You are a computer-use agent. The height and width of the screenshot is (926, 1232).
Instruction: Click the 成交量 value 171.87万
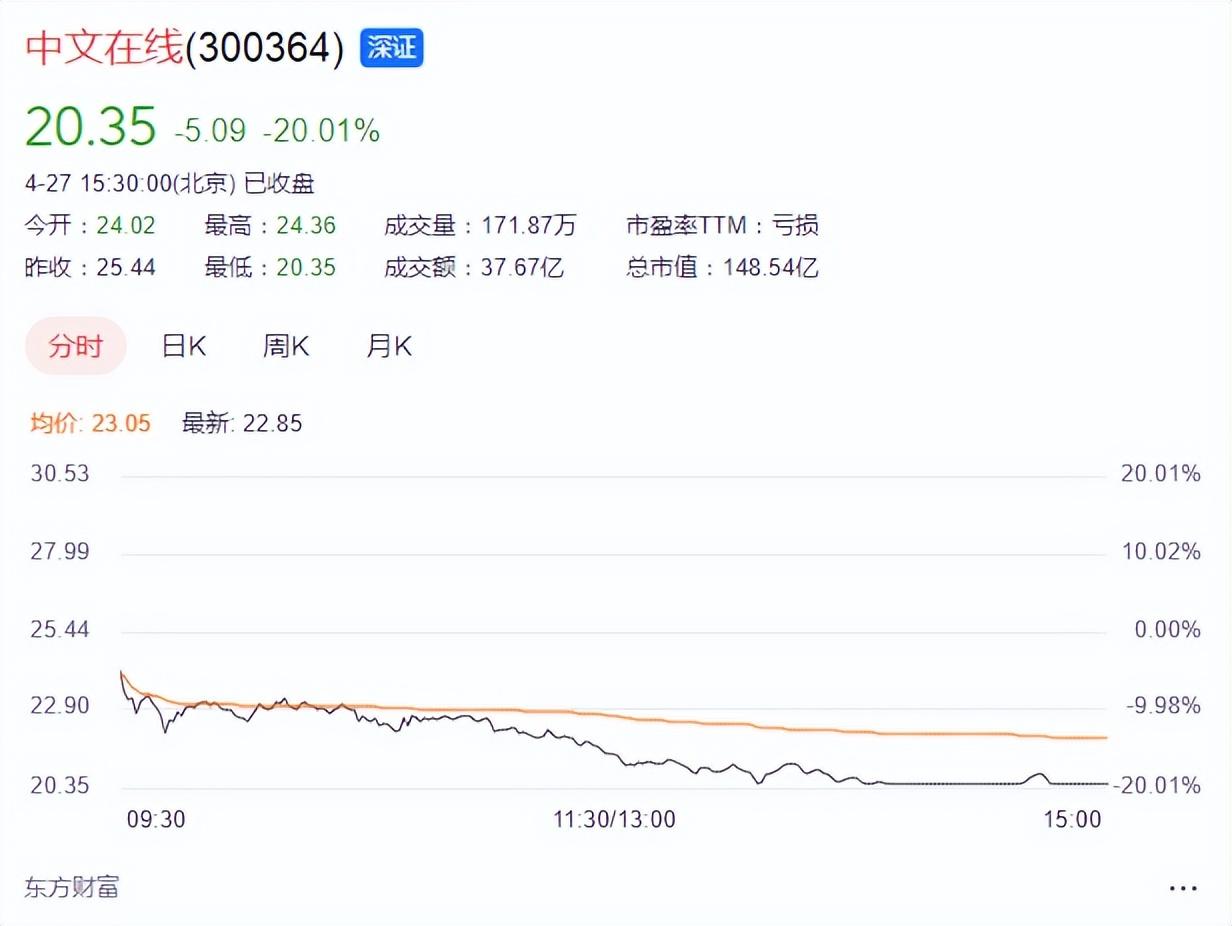point(527,226)
